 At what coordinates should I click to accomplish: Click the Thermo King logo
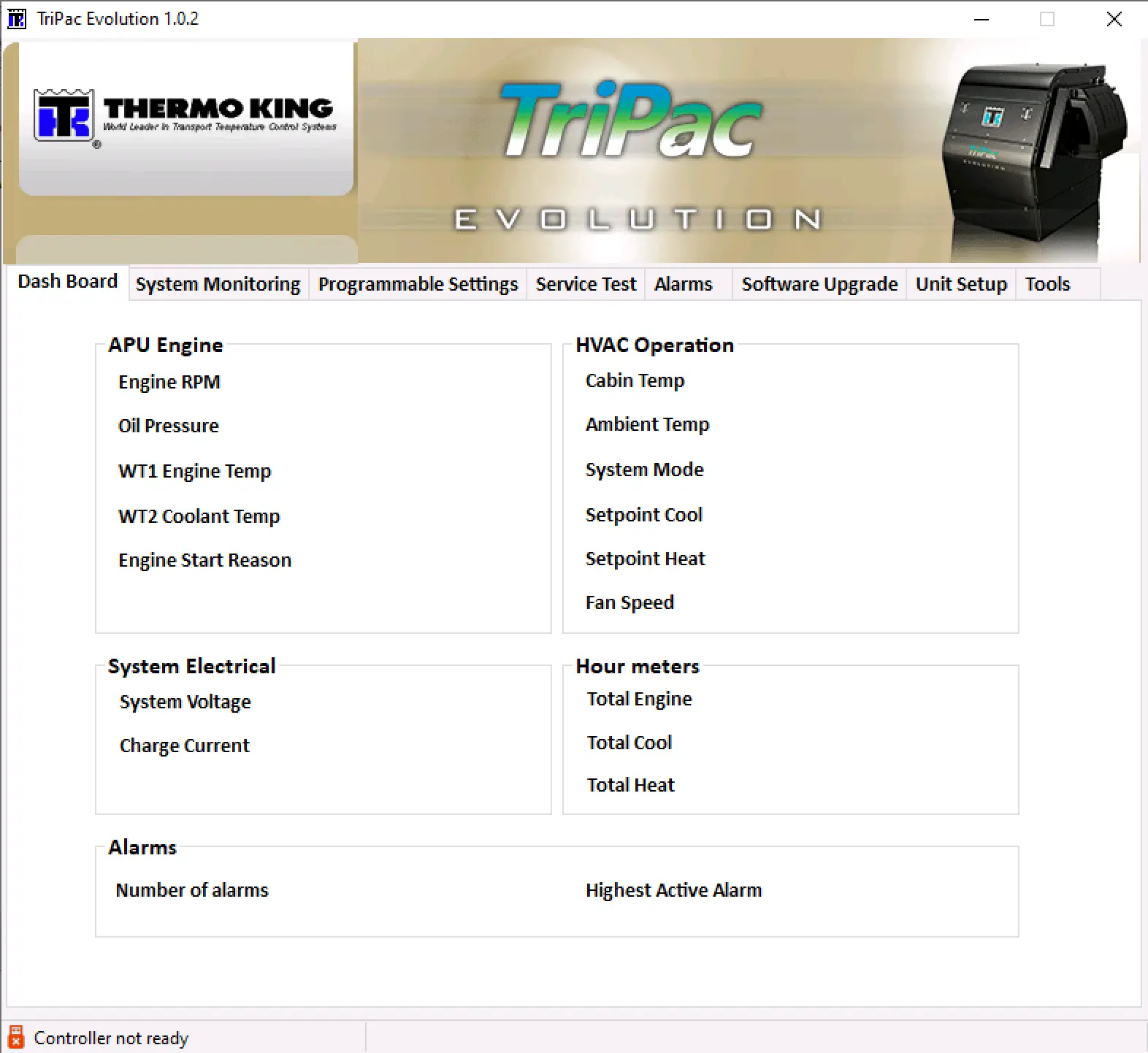coord(185,117)
